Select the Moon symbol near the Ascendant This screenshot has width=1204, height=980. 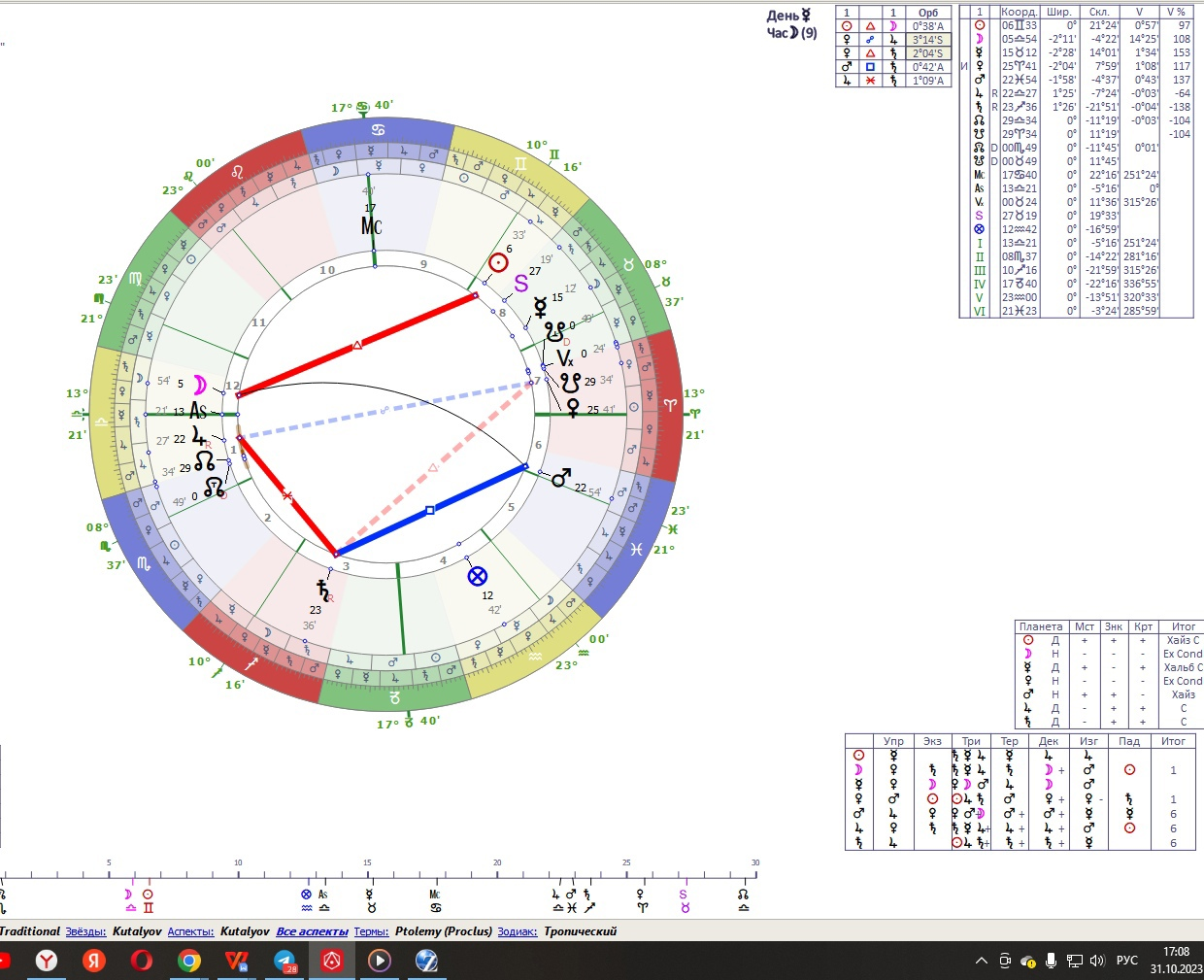point(200,385)
